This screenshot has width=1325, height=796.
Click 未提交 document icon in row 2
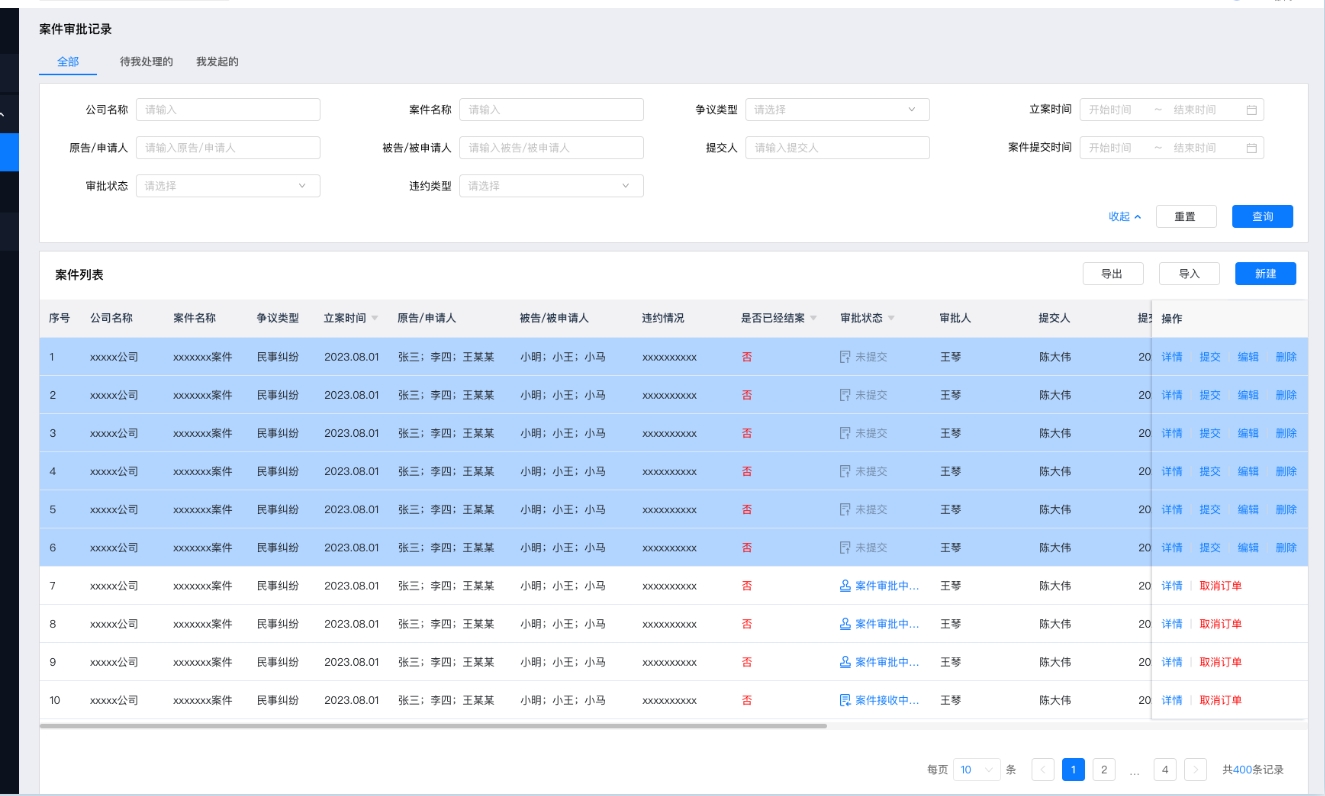(x=845, y=395)
